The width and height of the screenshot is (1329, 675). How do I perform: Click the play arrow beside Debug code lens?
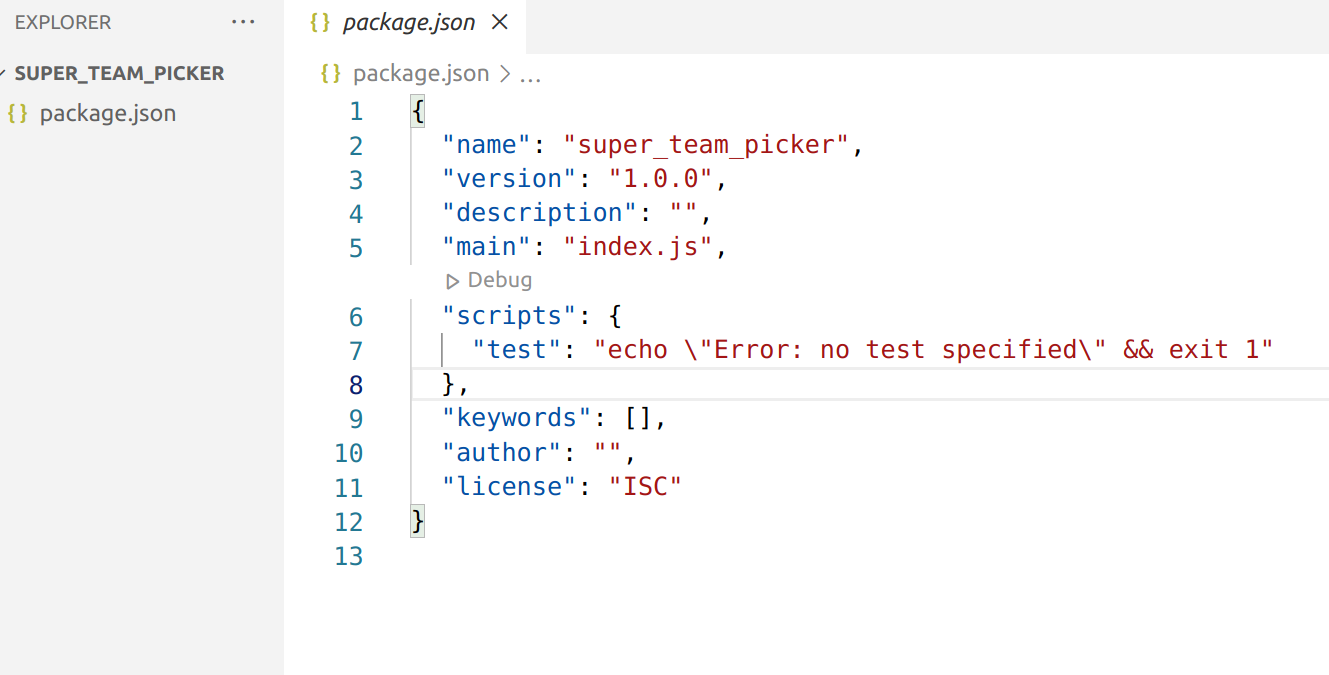(x=454, y=281)
